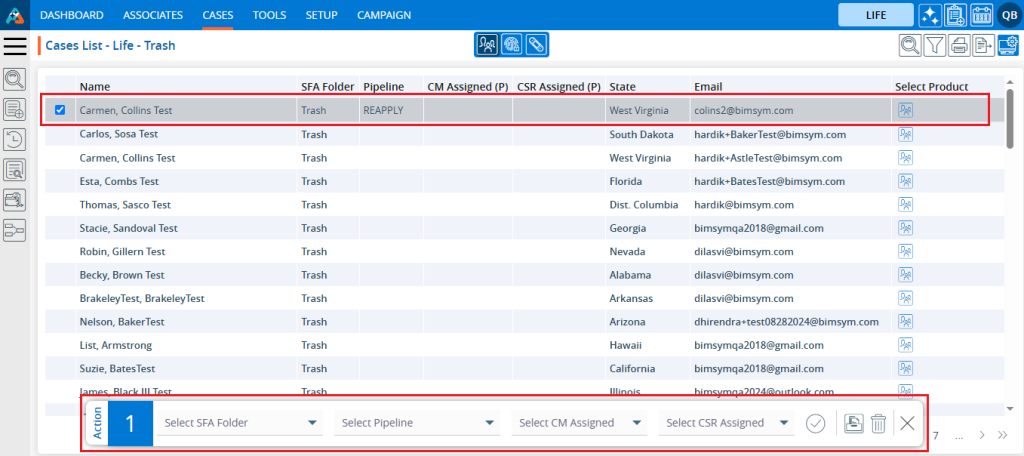The image size is (1024, 456).
Task: Expand the Select Pipeline dropdown
Action: [417, 423]
